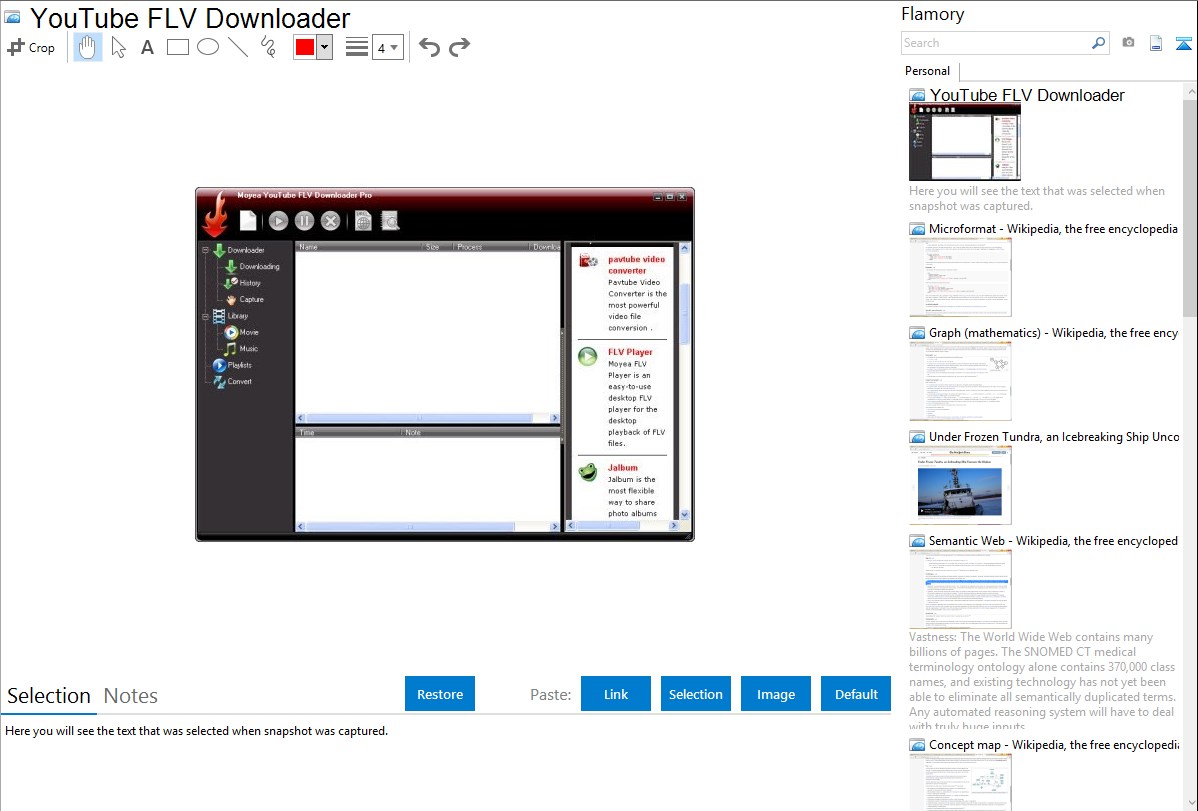
Task: Pick the text annotation tool
Action: 147,47
